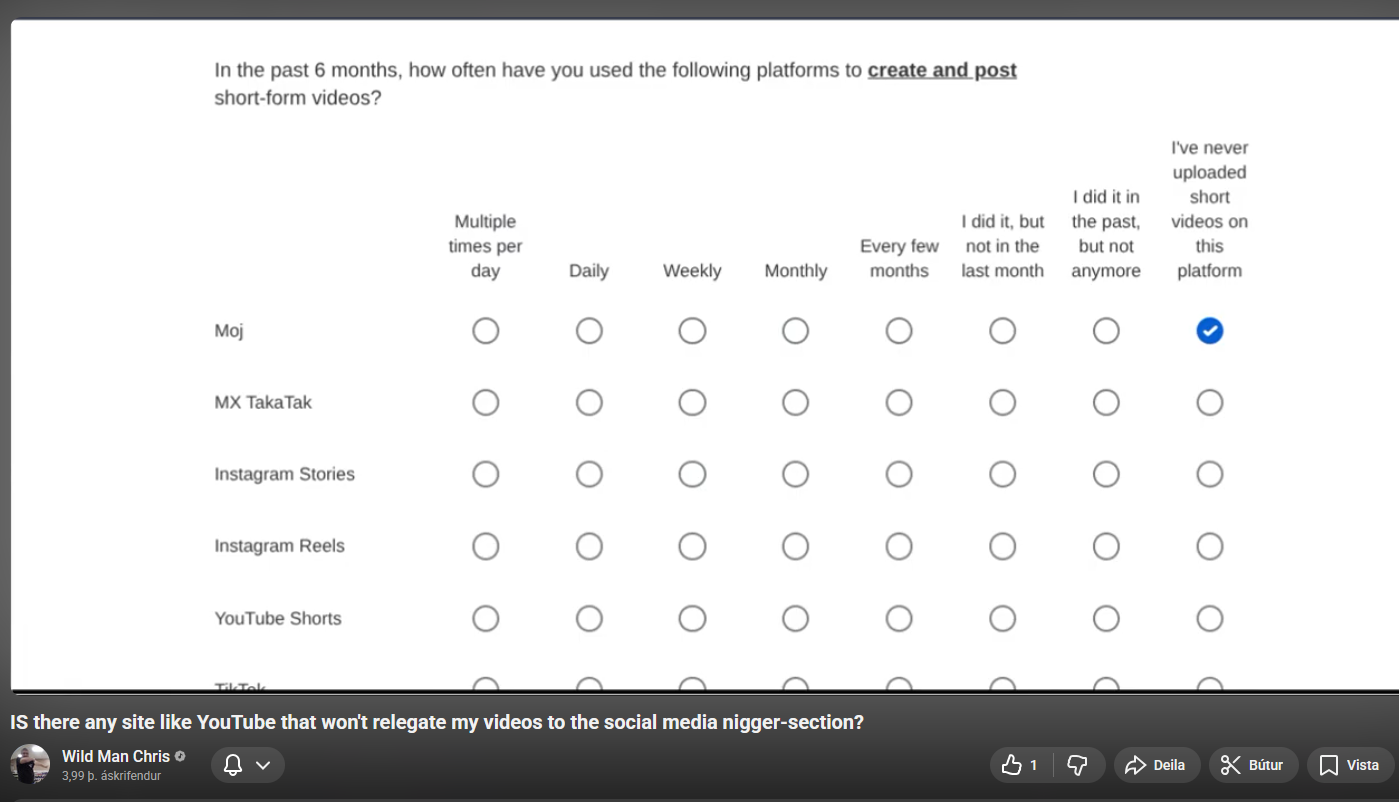Viewport: 1399px width, 802px height.
Task: Click the Deila share arrow button
Action: coord(1155,765)
